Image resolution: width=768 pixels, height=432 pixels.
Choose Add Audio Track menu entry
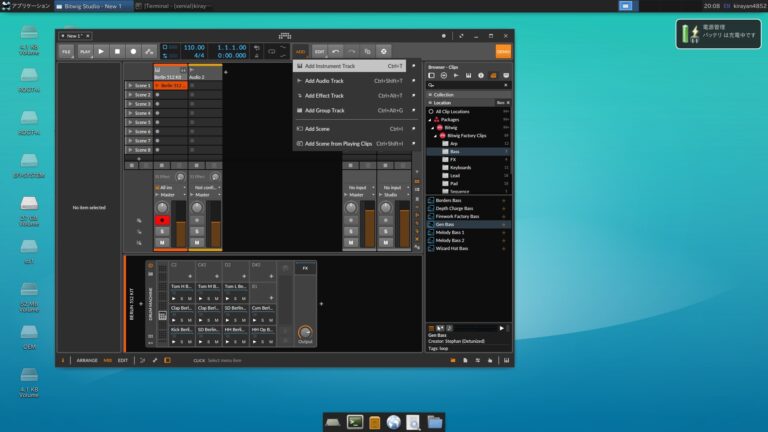(350, 81)
